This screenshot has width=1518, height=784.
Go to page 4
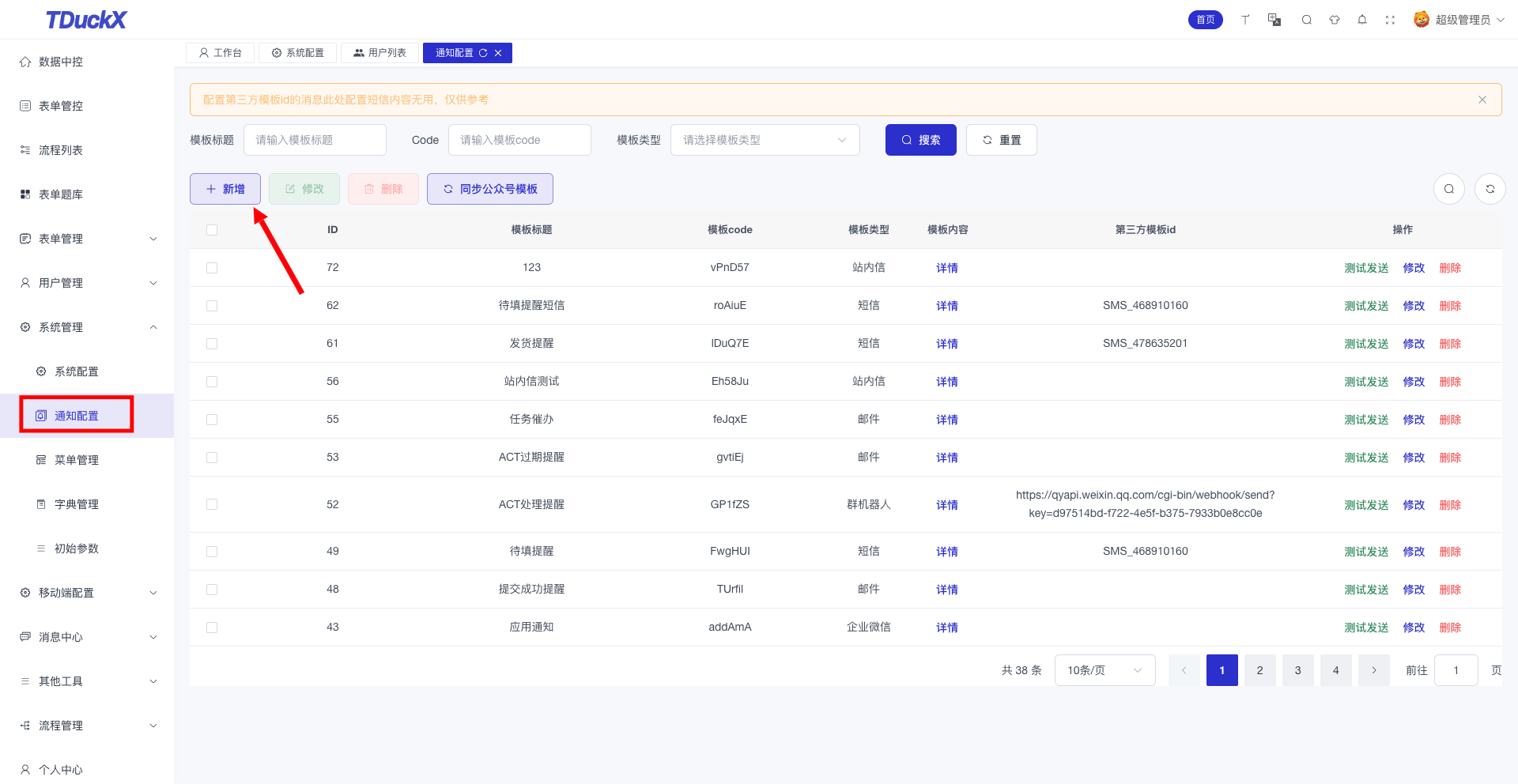tap(1336, 670)
